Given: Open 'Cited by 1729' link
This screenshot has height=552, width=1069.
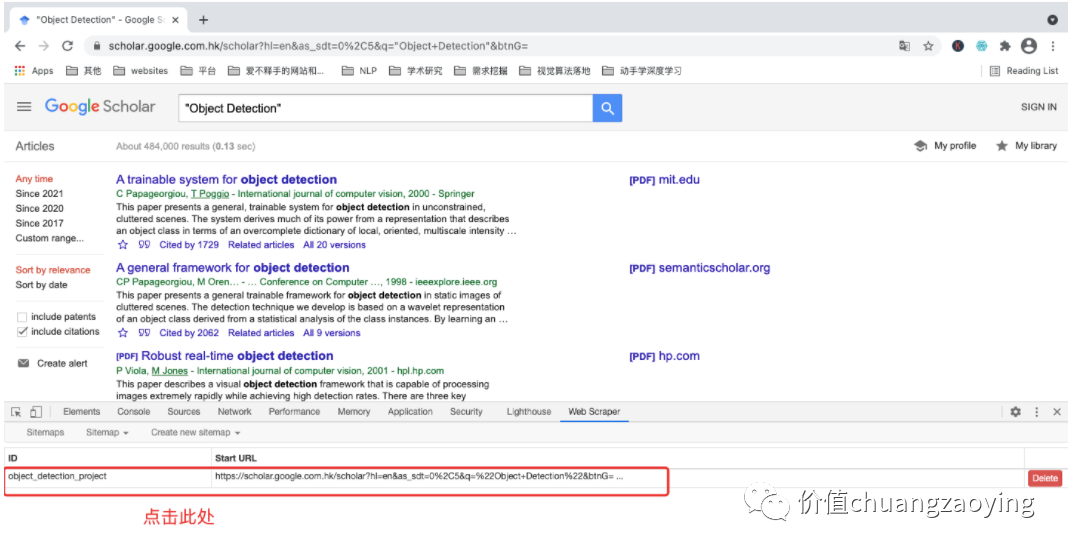Looking at the screenshot, I should pyautogui.click(x=189, y=245).
